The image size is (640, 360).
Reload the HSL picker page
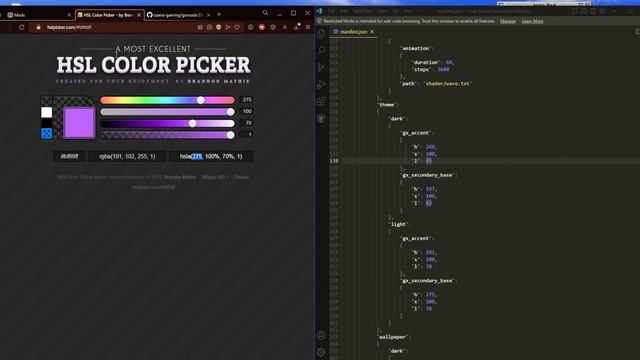(22, 27)
